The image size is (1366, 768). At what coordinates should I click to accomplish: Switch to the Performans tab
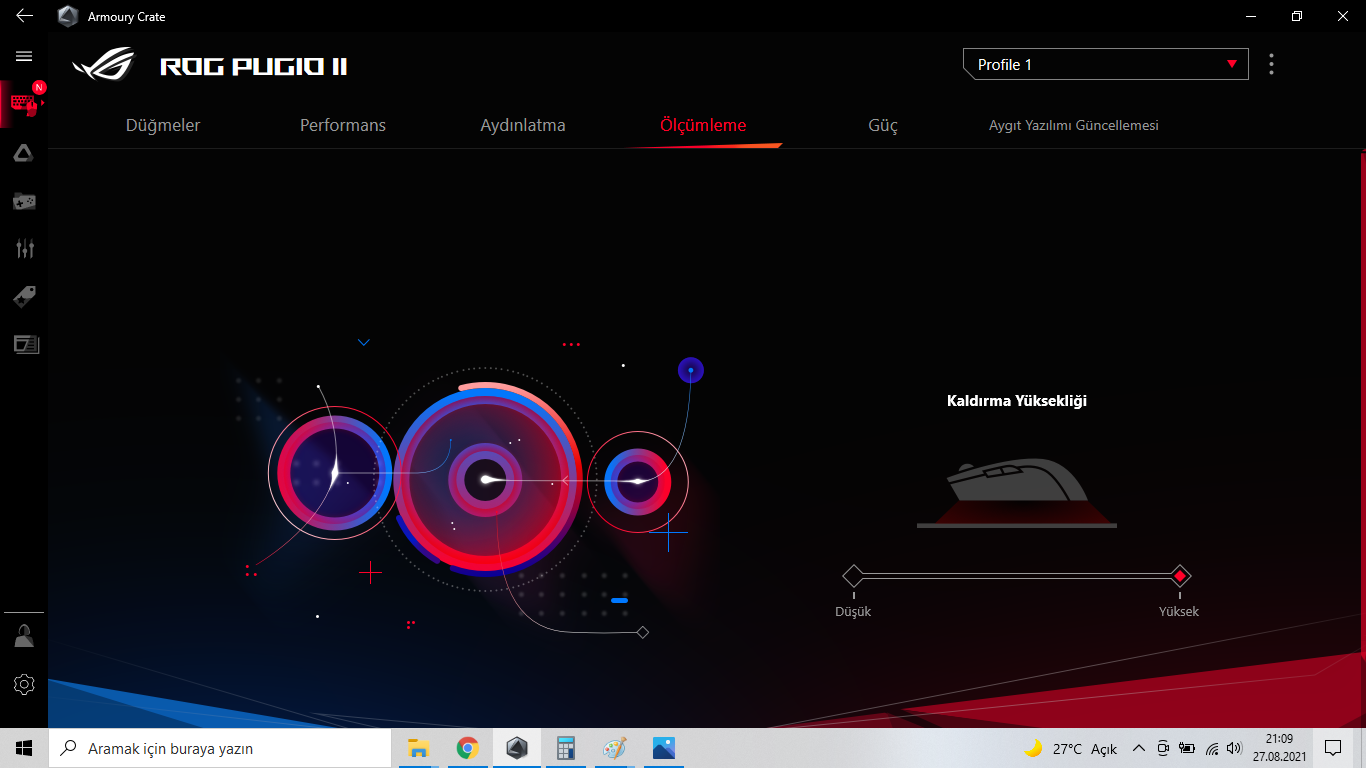343,125
